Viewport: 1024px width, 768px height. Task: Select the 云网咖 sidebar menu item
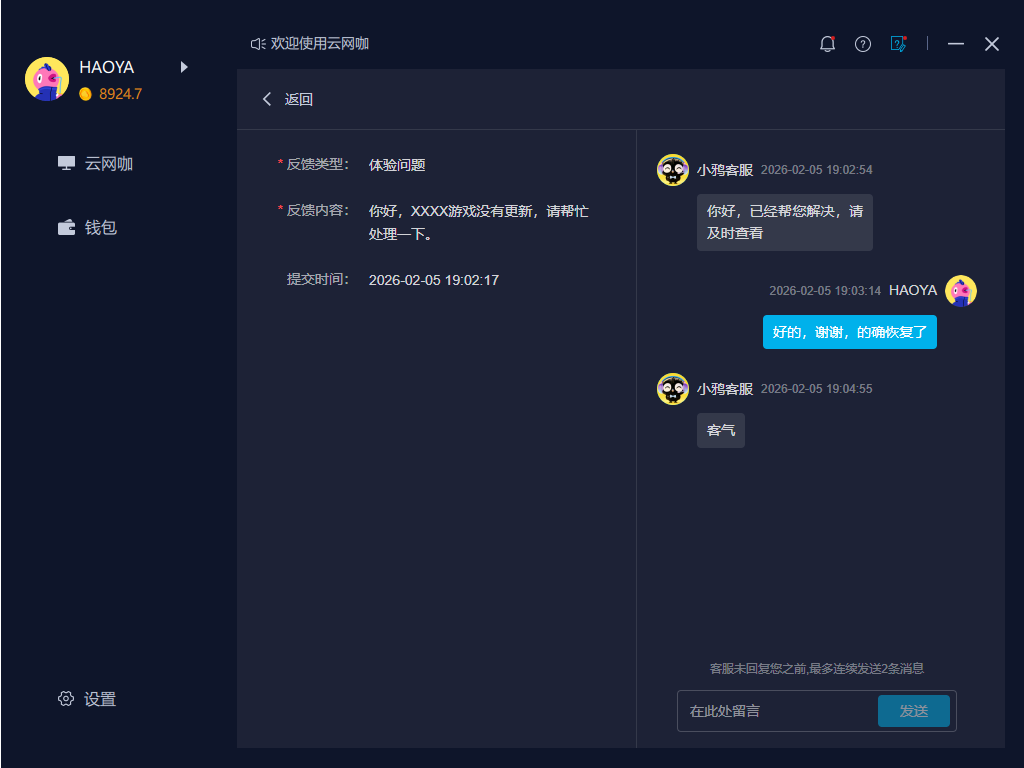pos(108,164)
